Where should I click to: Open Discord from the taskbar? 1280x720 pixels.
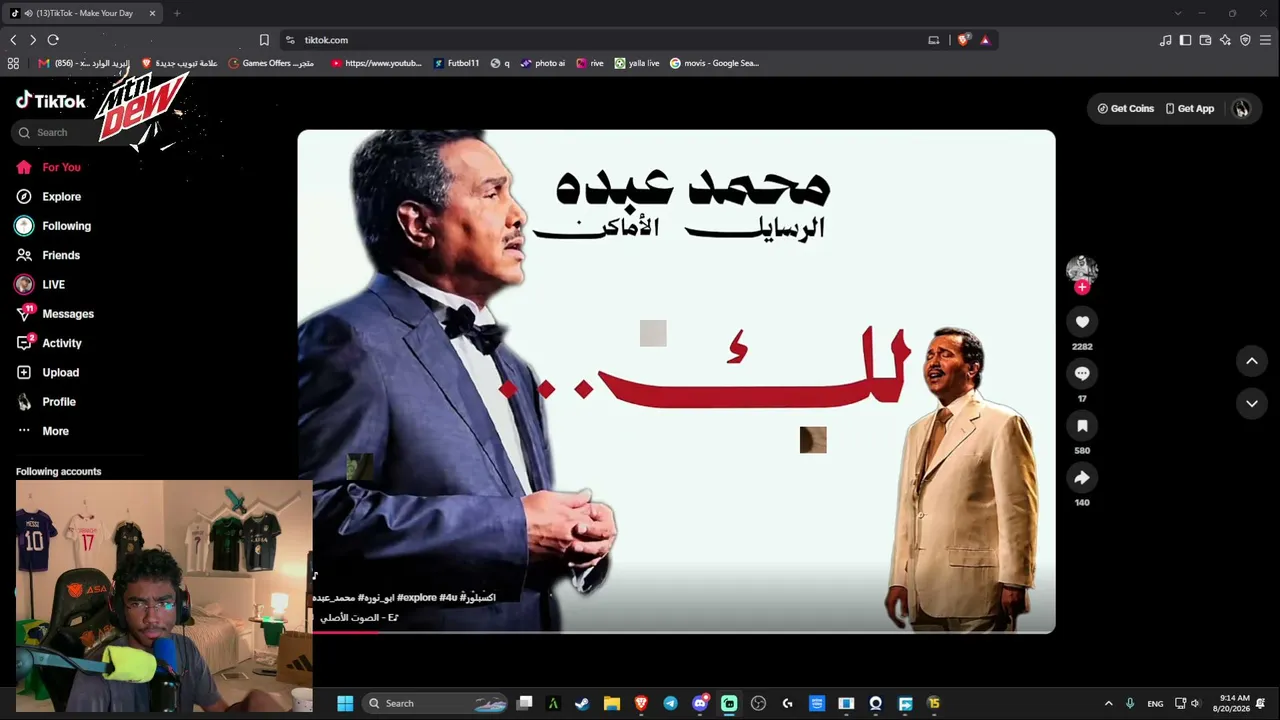[700, 703]
